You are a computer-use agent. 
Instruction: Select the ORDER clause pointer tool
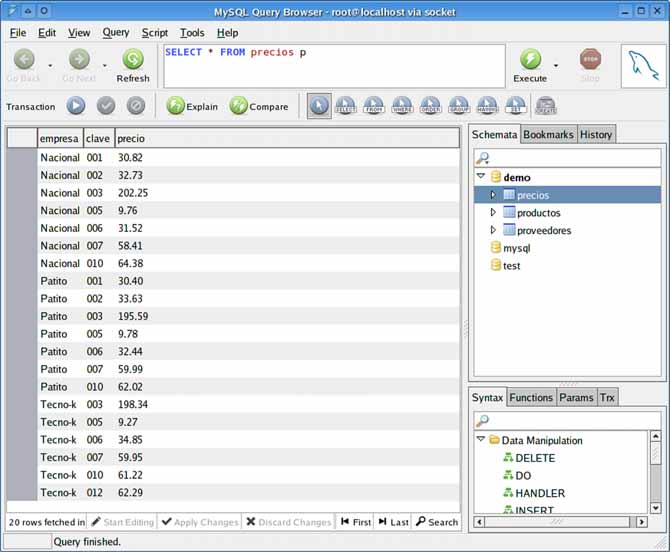[x=430, y=106]
